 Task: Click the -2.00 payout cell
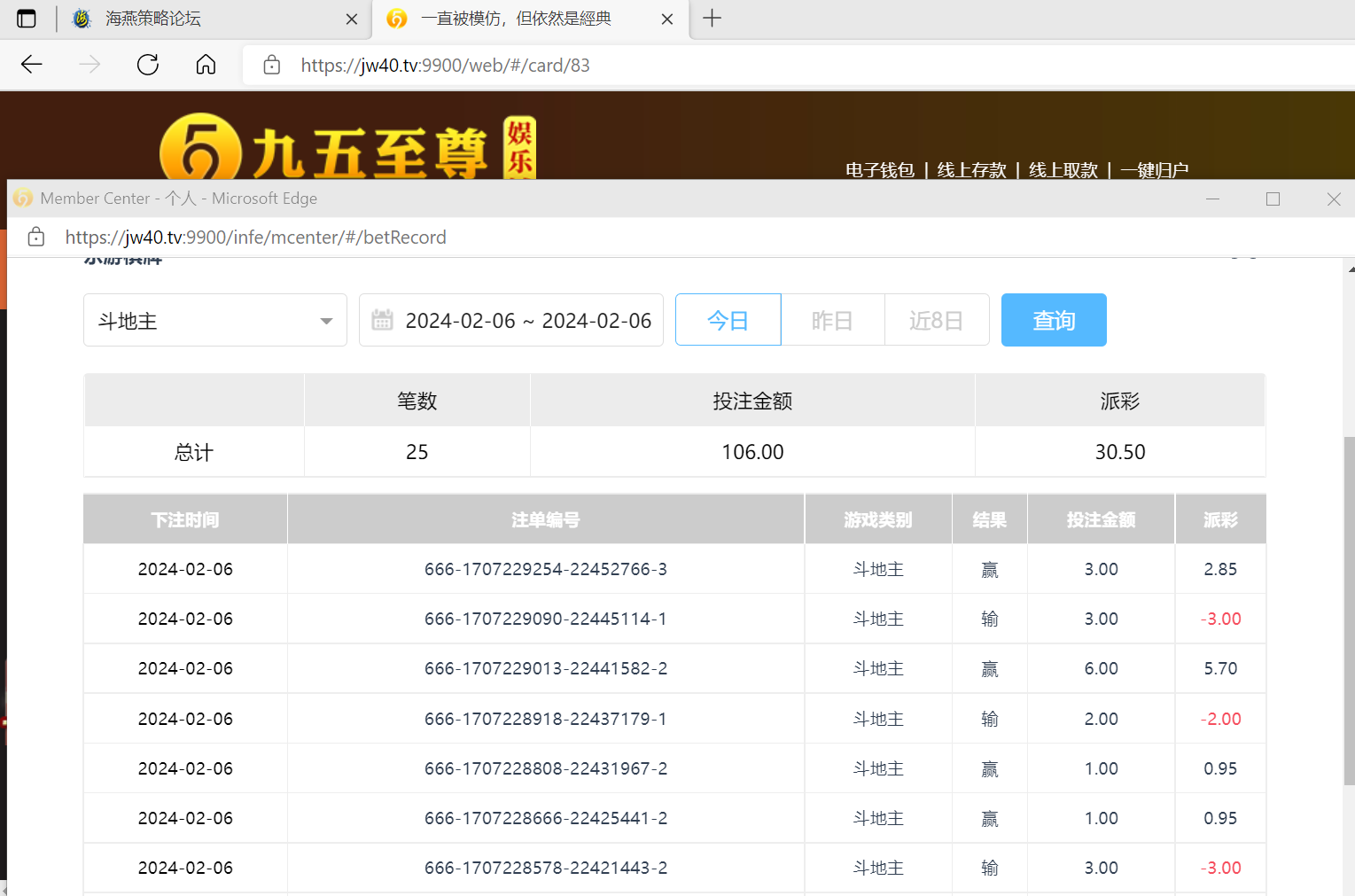pos(1220,719)
